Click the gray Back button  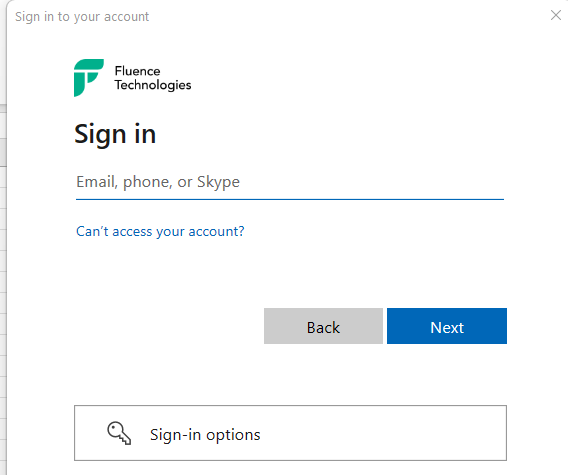(323, 326)
